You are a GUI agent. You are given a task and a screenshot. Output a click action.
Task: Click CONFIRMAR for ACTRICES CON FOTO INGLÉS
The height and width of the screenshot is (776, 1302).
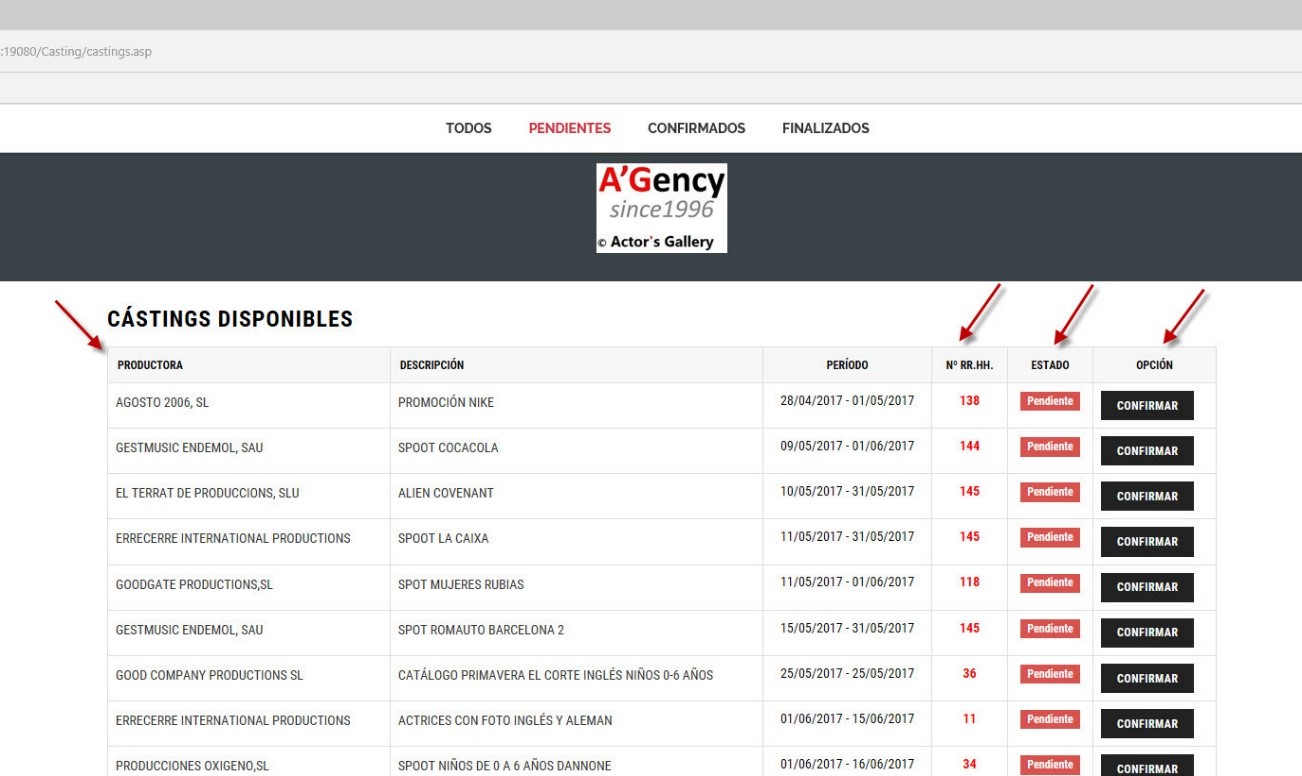[x=1147, y=724]
